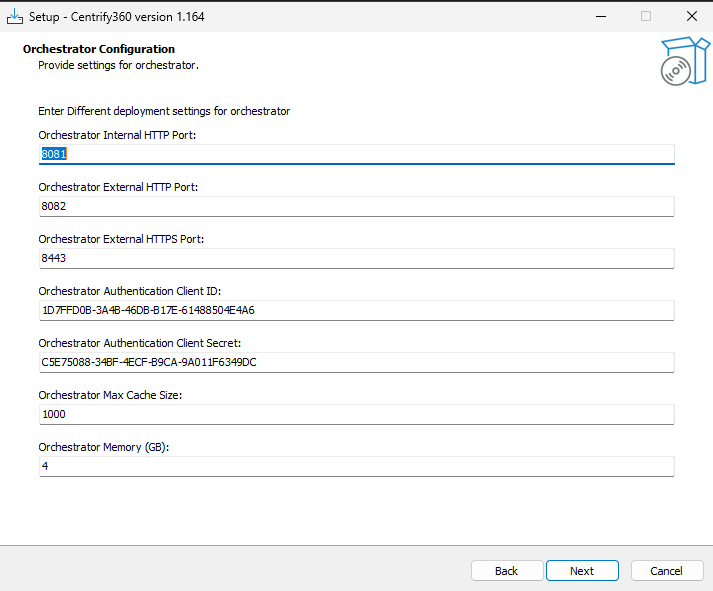Click the Authentication Client ID input field

(356, 311)
